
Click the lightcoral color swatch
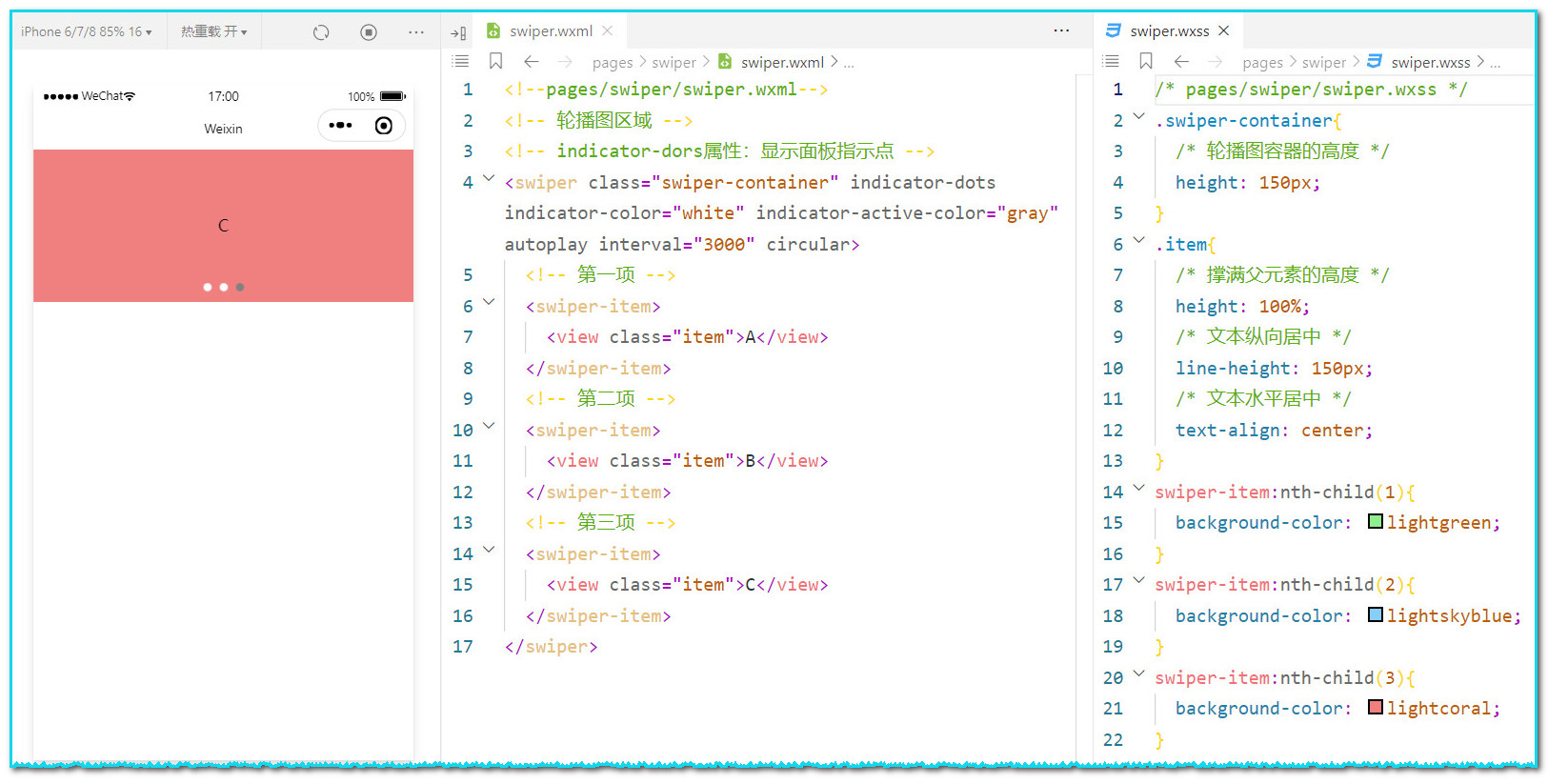(1376, 707)
